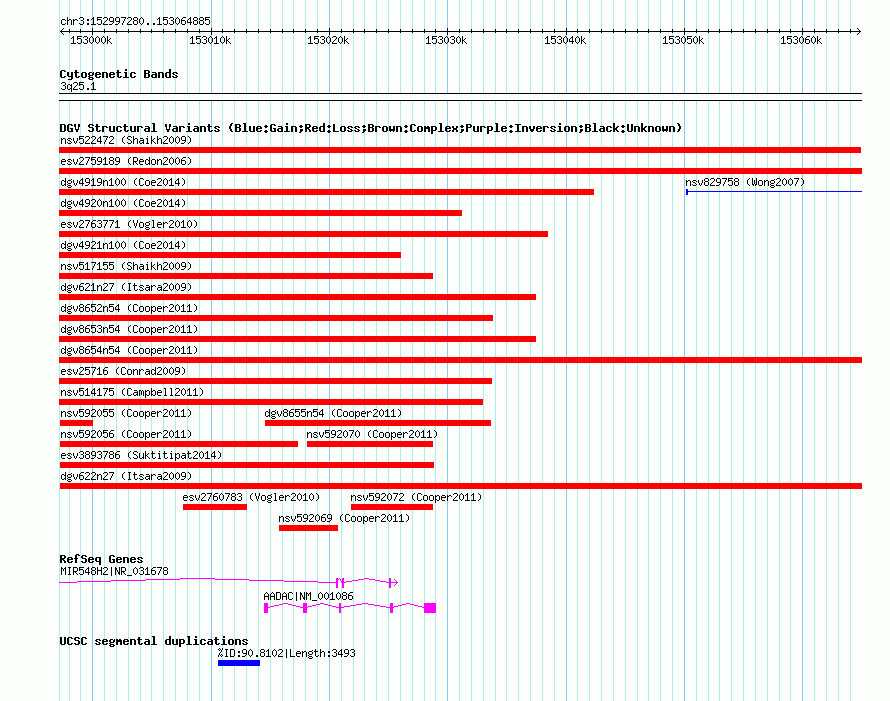
Task: Select esv2763771 (Vogler2010) variant label
Action: coord(129,224)
